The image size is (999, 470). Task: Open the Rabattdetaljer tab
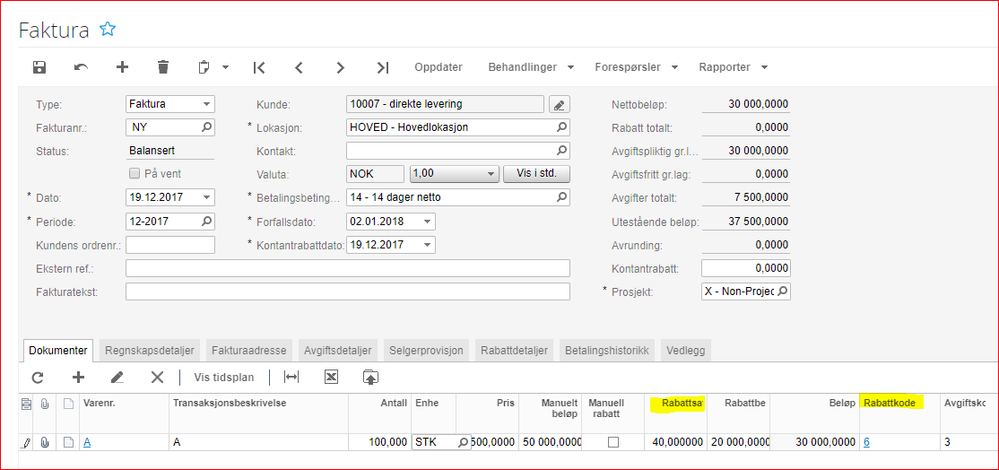click(515, 350)
